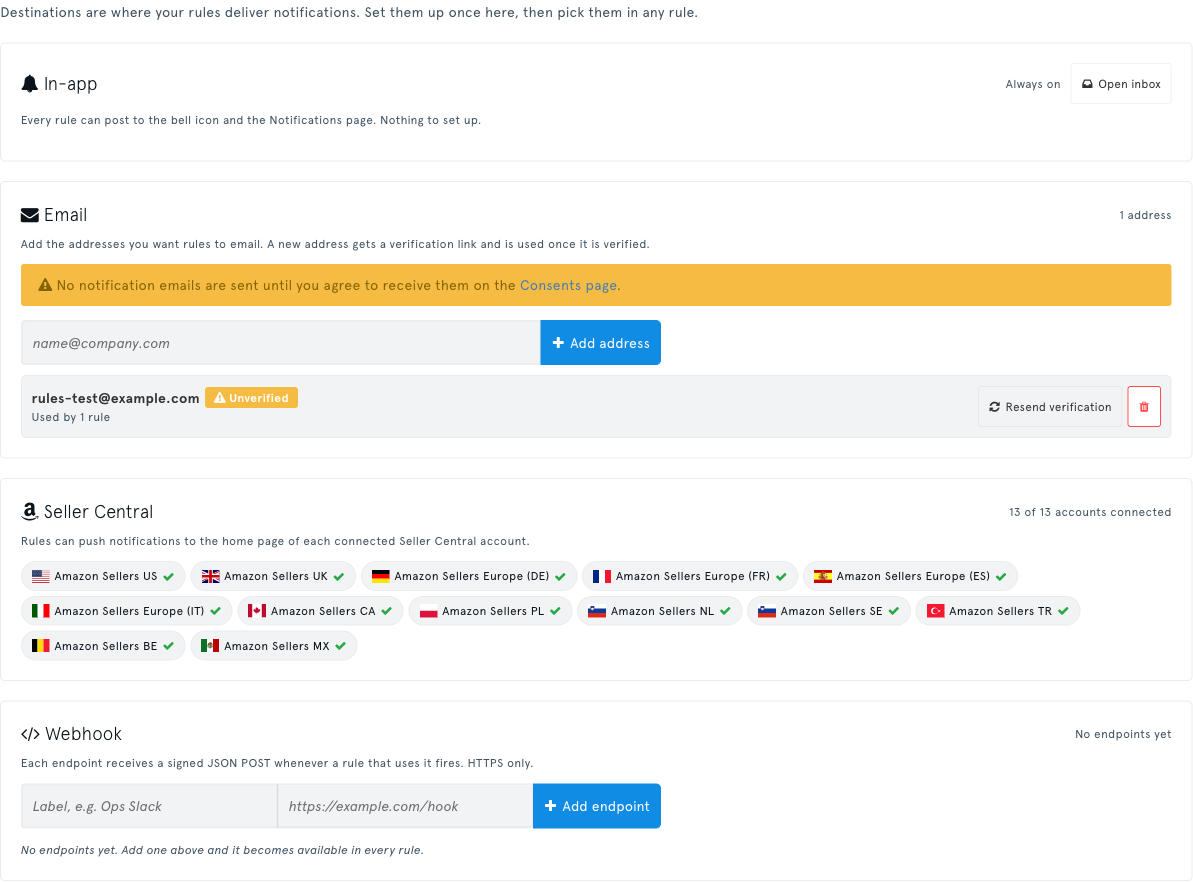This screenshot has width=1193, height=882.
Task: Click the Canadian flag icon
Action: 257,611
